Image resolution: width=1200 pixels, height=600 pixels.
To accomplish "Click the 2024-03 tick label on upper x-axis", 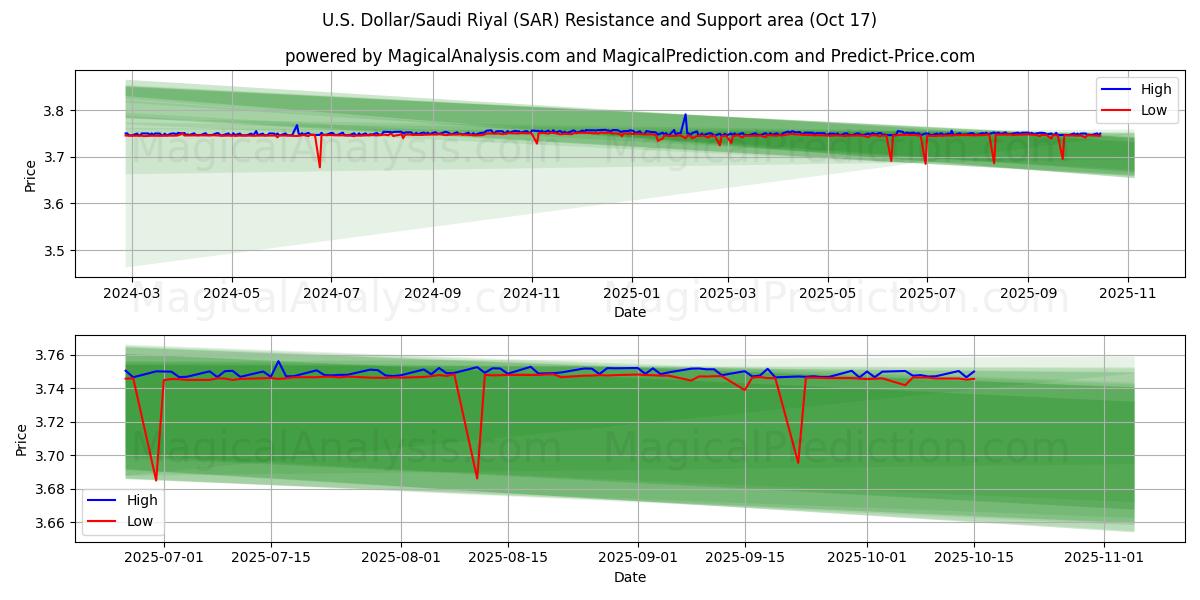I will 132,294.
